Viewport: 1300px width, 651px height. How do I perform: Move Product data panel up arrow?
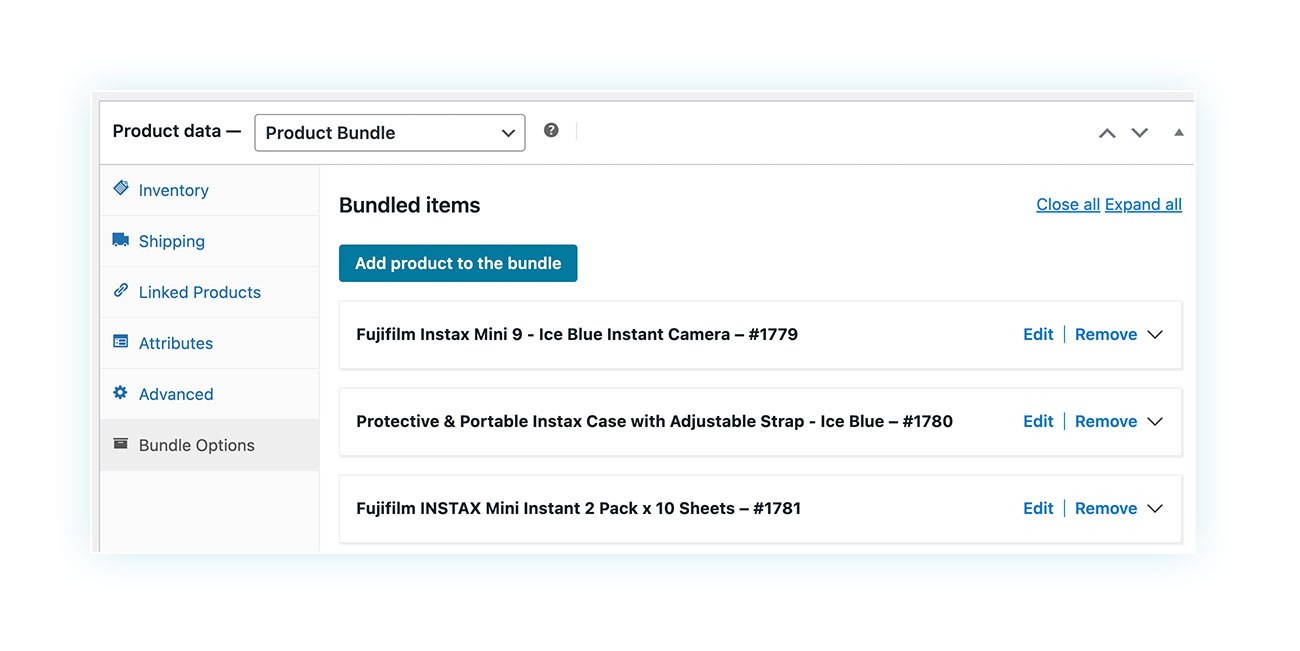(x=1107, y=133)
